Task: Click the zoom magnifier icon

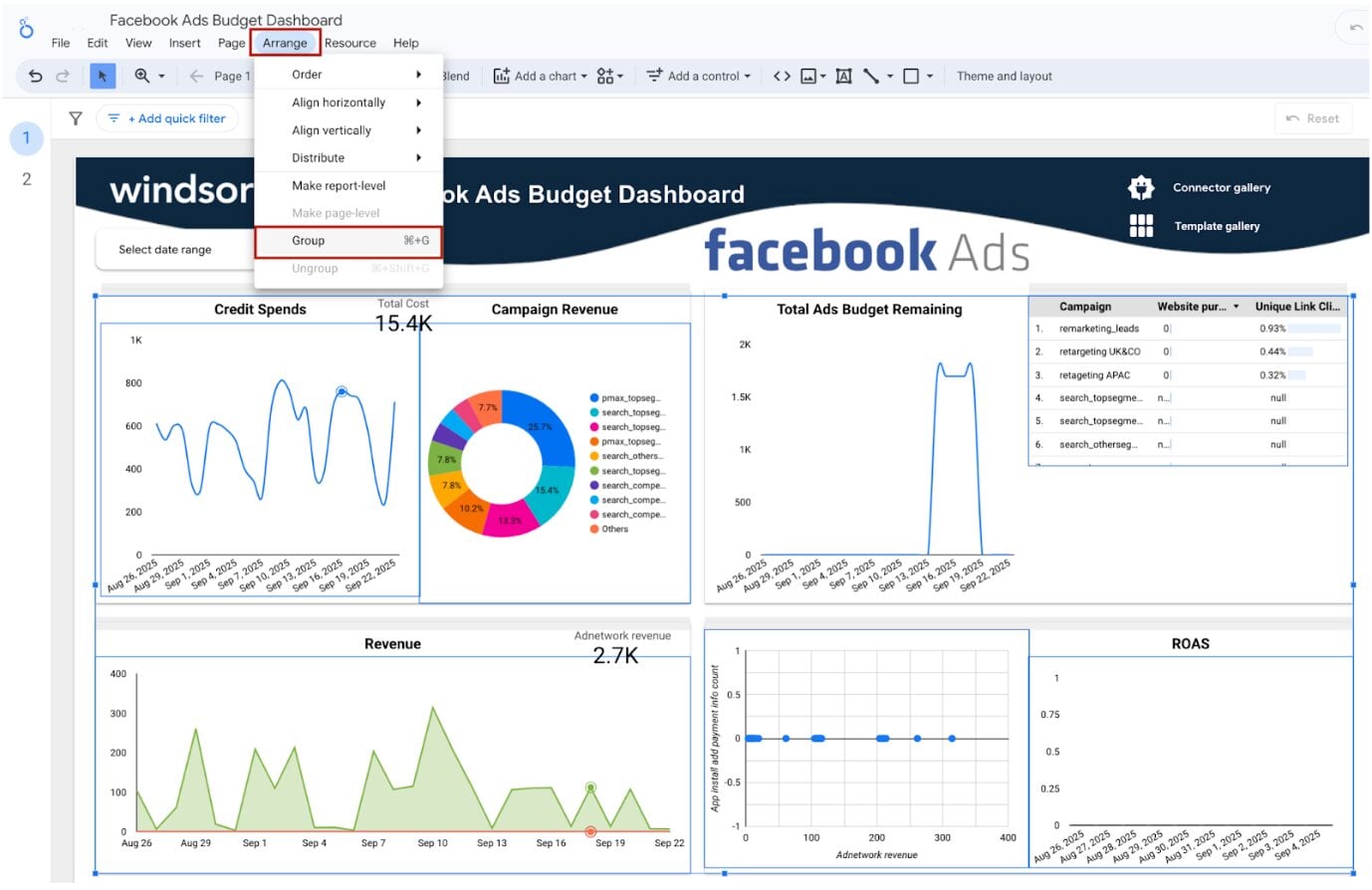Action: (142, 76)
